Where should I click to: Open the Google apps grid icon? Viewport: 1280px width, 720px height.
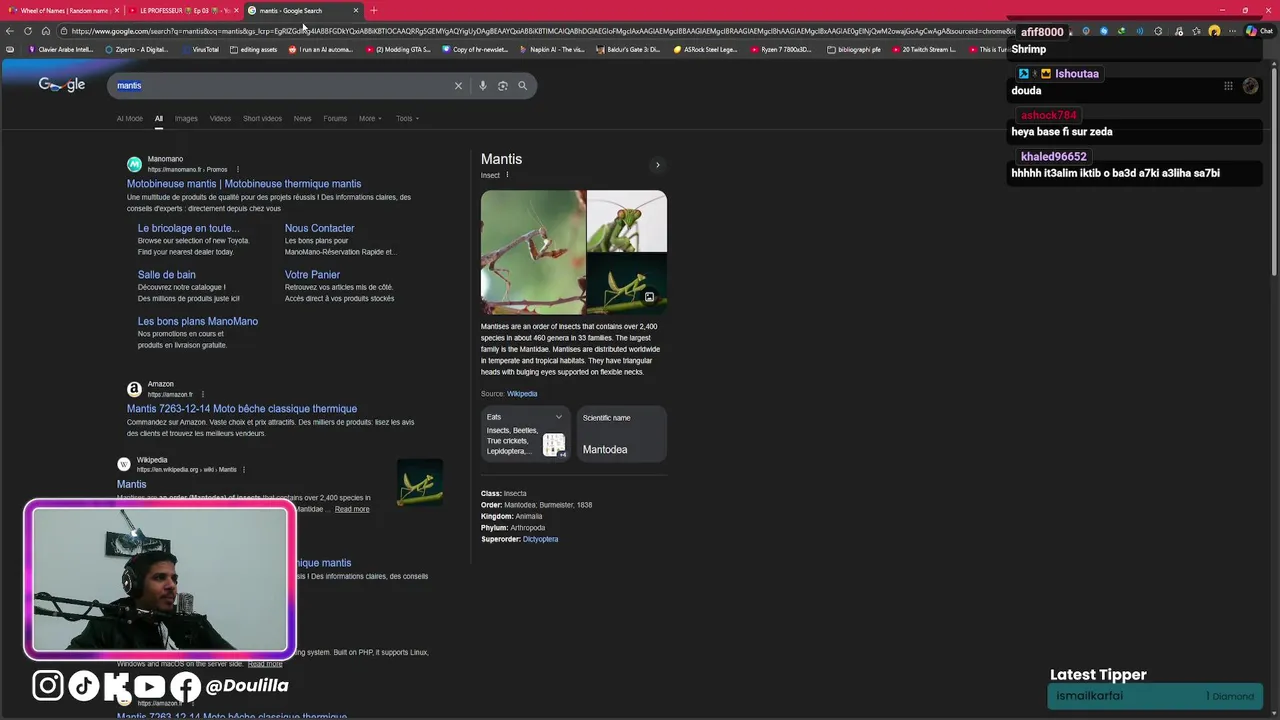1228,86
